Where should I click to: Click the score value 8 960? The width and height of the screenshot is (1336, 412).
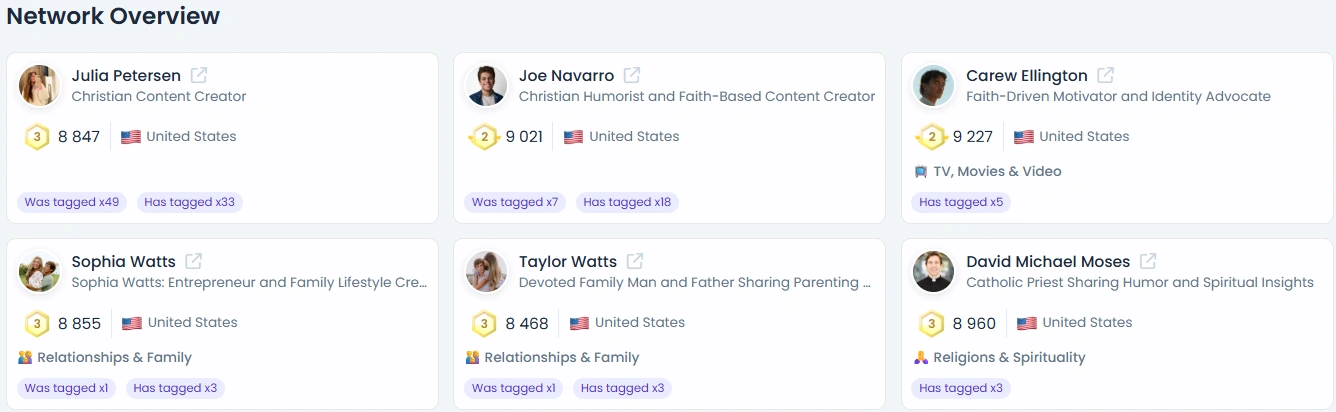click(x=974, y=323)
